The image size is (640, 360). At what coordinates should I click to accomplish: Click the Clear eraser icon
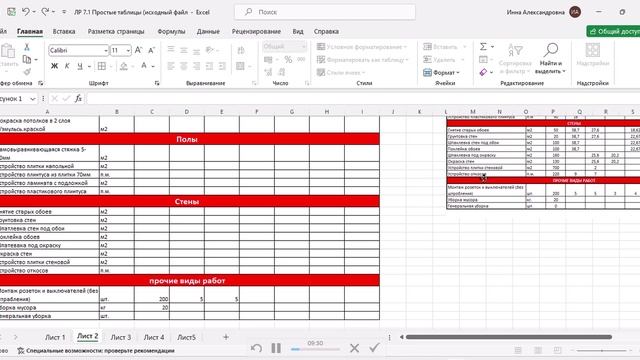tap(483, 72)
